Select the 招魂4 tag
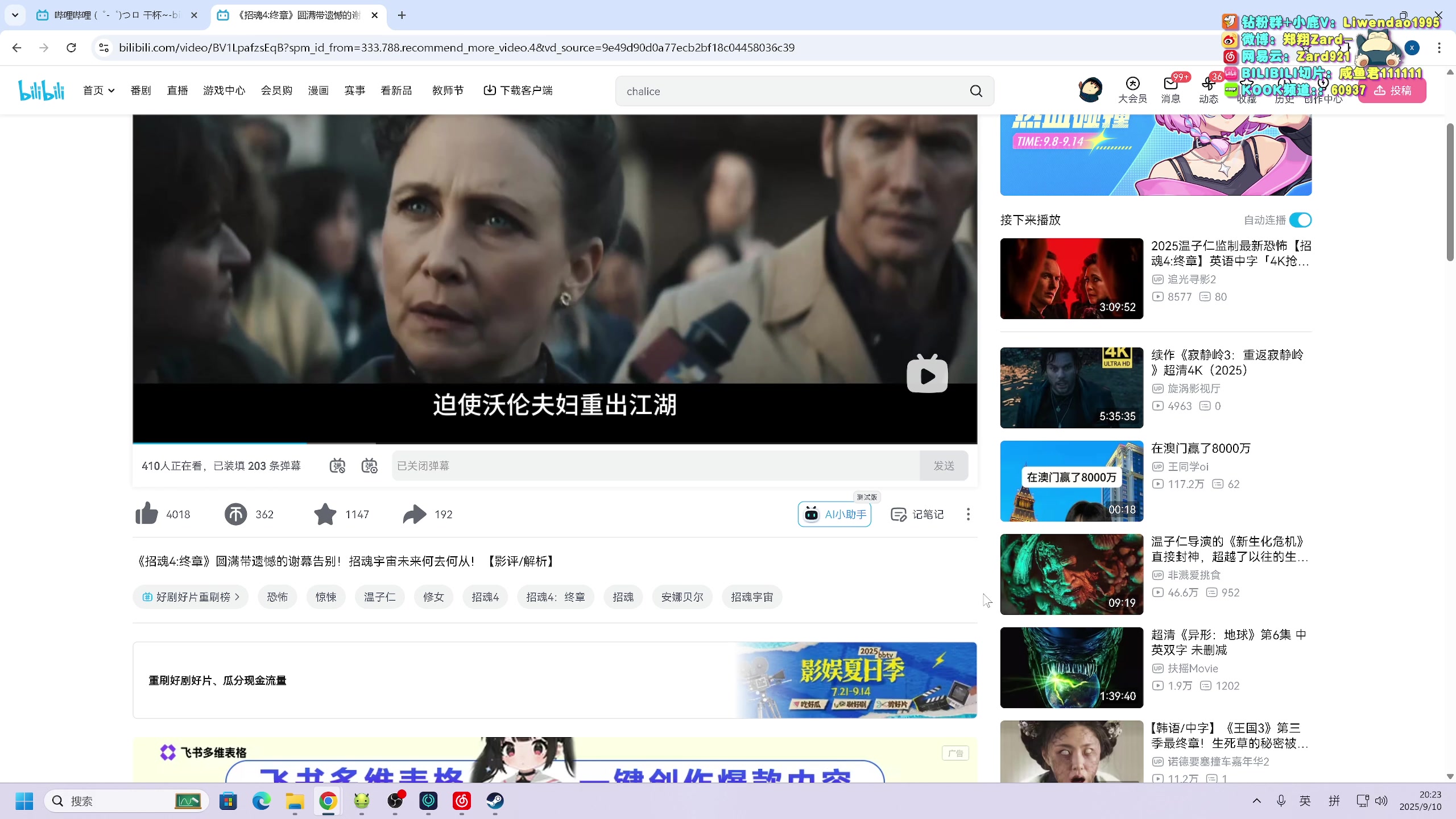 (485, 597)
